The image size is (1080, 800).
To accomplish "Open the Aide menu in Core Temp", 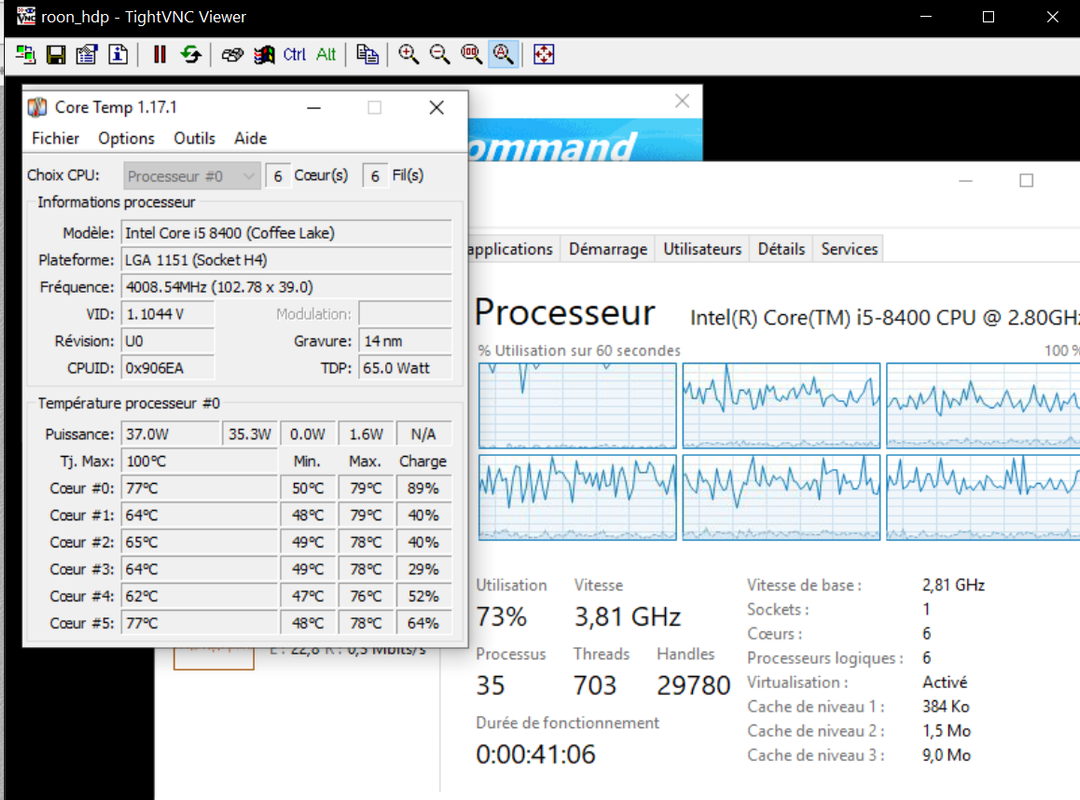I will click(250, 139).
